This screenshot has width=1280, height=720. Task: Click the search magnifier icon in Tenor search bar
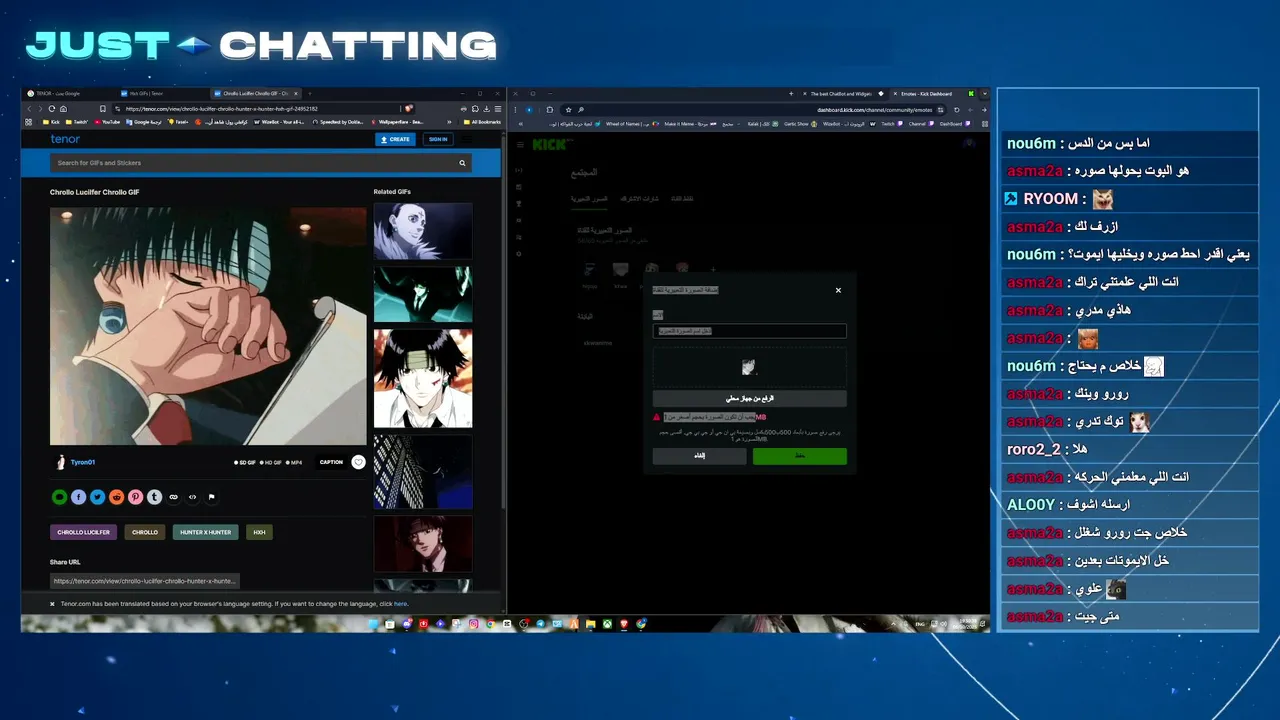click(462, 163)
